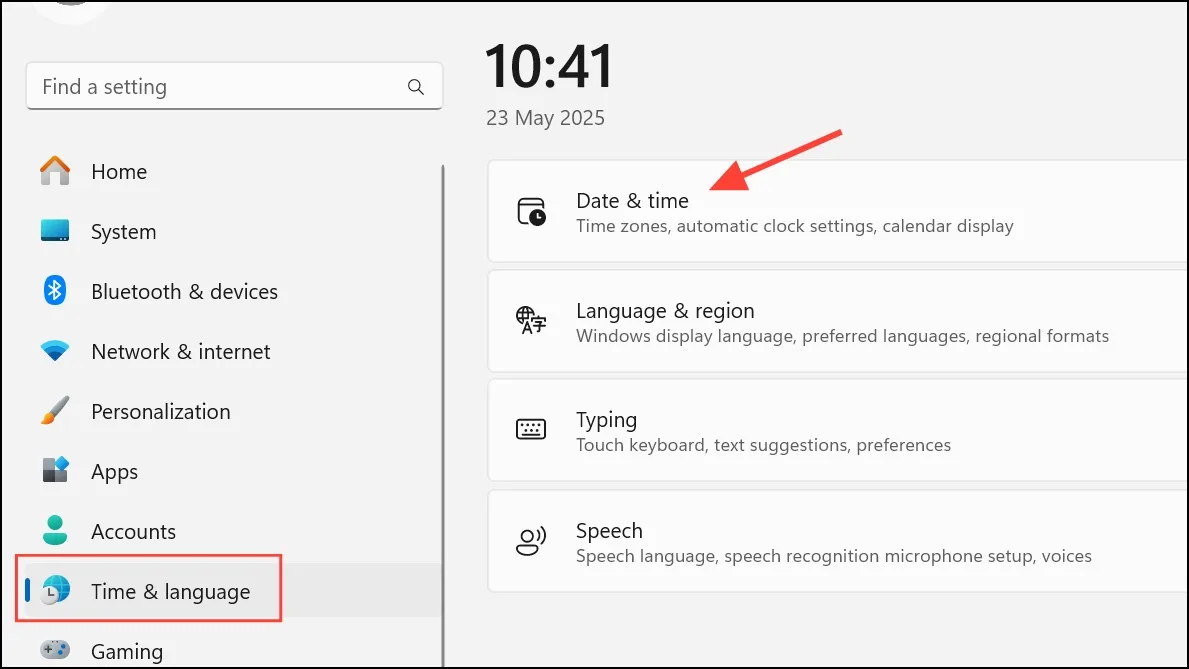Click the magnifier search icon

pyautogui.click(x=416, y=86)
